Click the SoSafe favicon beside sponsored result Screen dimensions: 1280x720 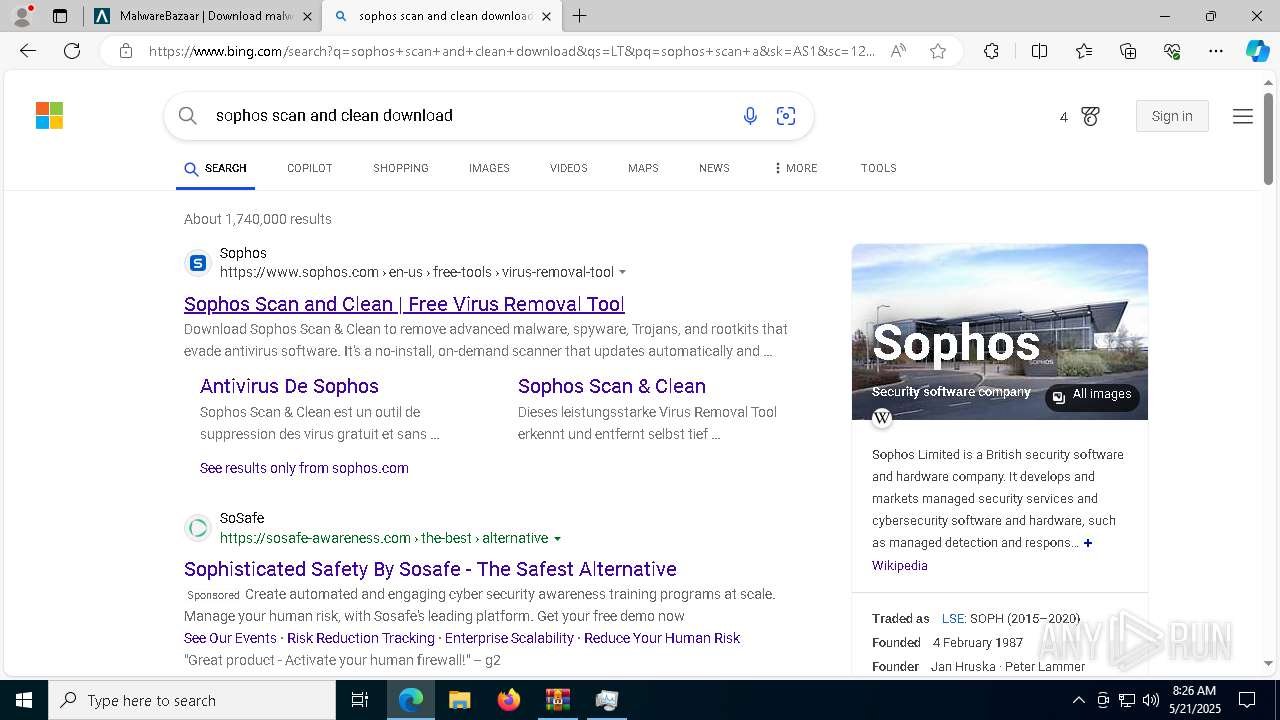(198, 528)
